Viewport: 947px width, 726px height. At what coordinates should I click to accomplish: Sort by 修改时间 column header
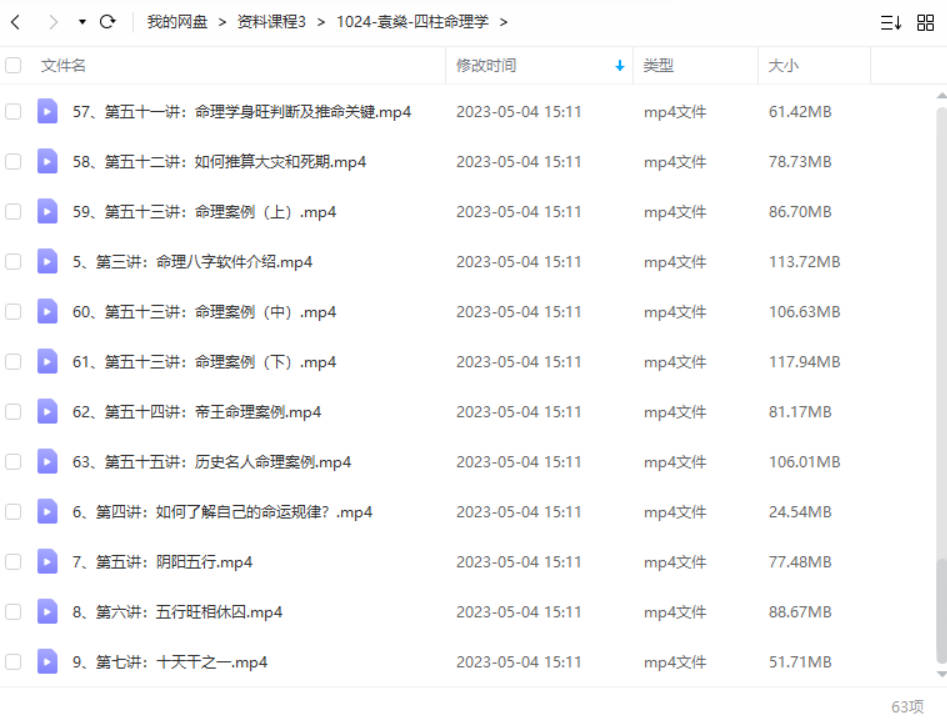click(486, 65)
